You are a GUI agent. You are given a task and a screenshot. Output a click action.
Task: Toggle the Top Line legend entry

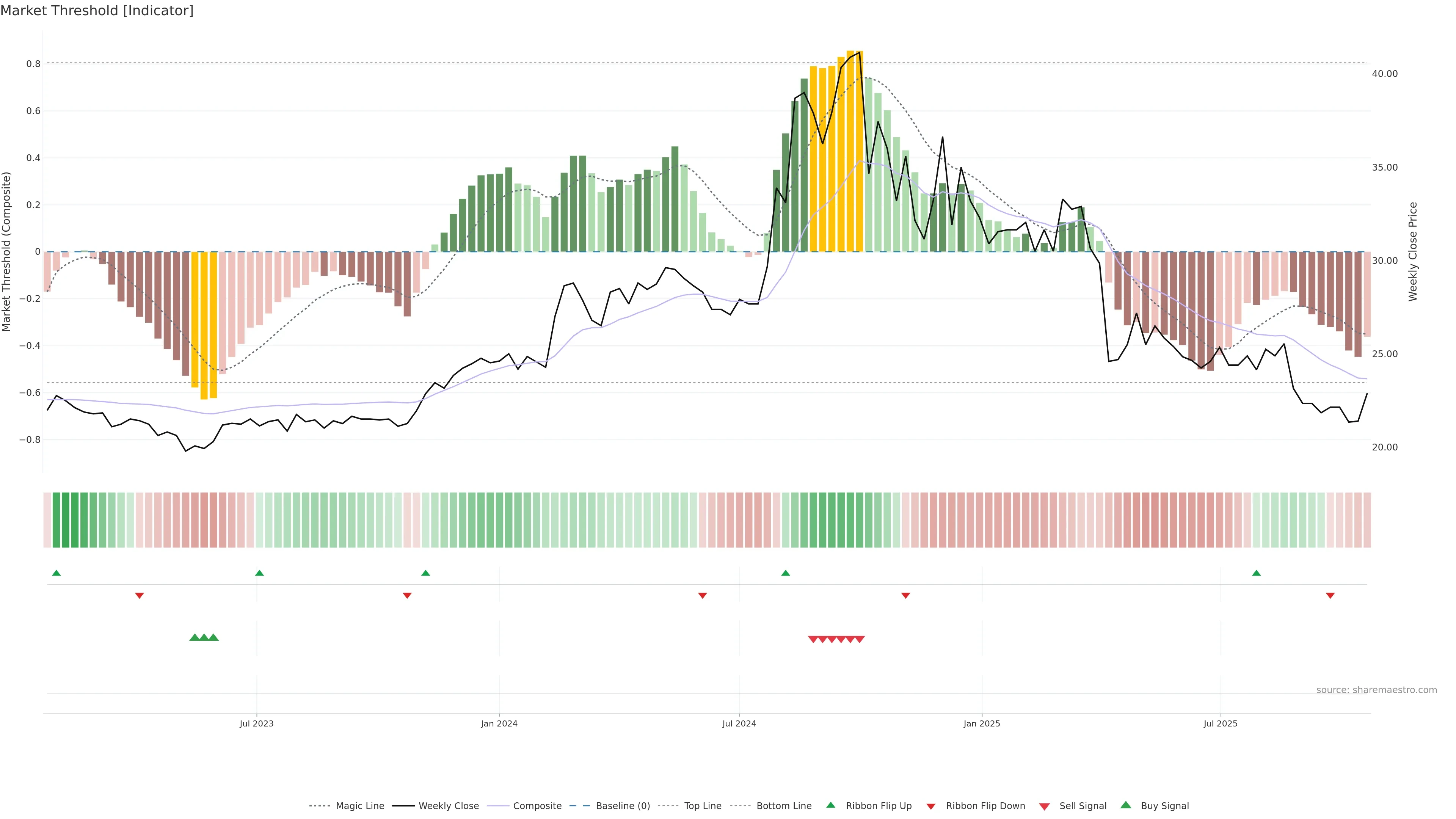703,806
